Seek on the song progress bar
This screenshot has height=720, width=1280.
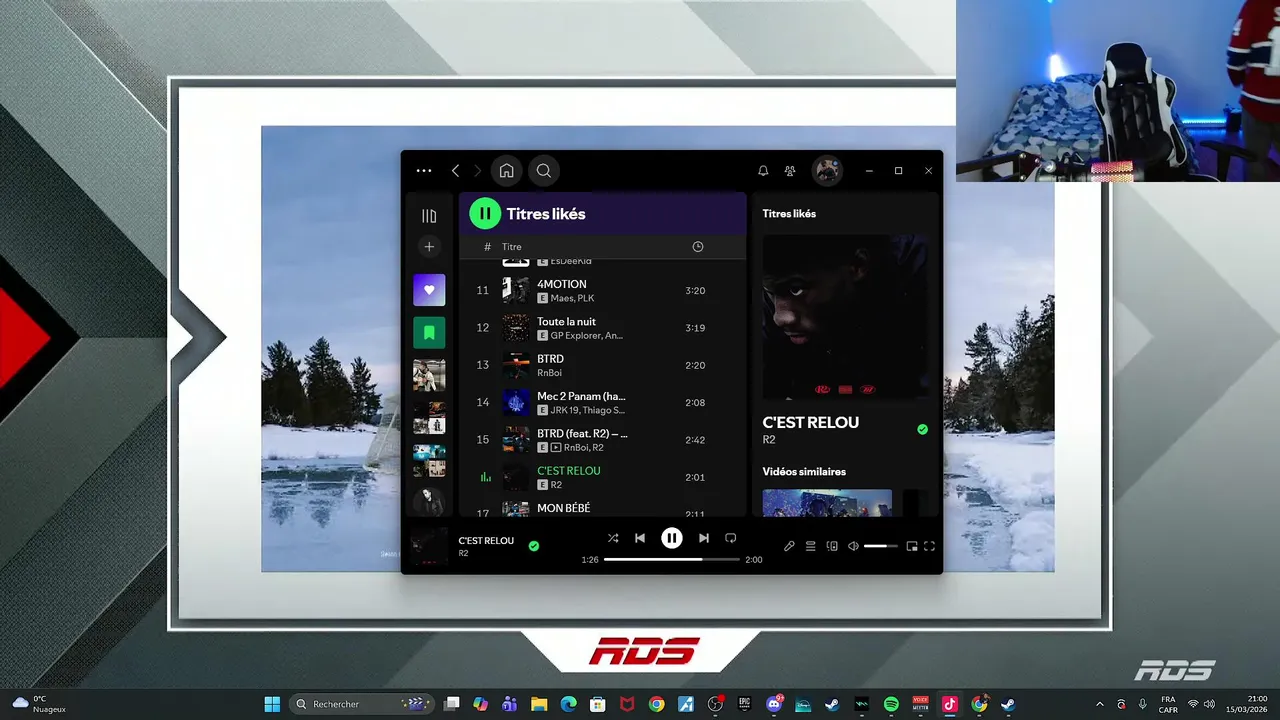tap(672, 560)
